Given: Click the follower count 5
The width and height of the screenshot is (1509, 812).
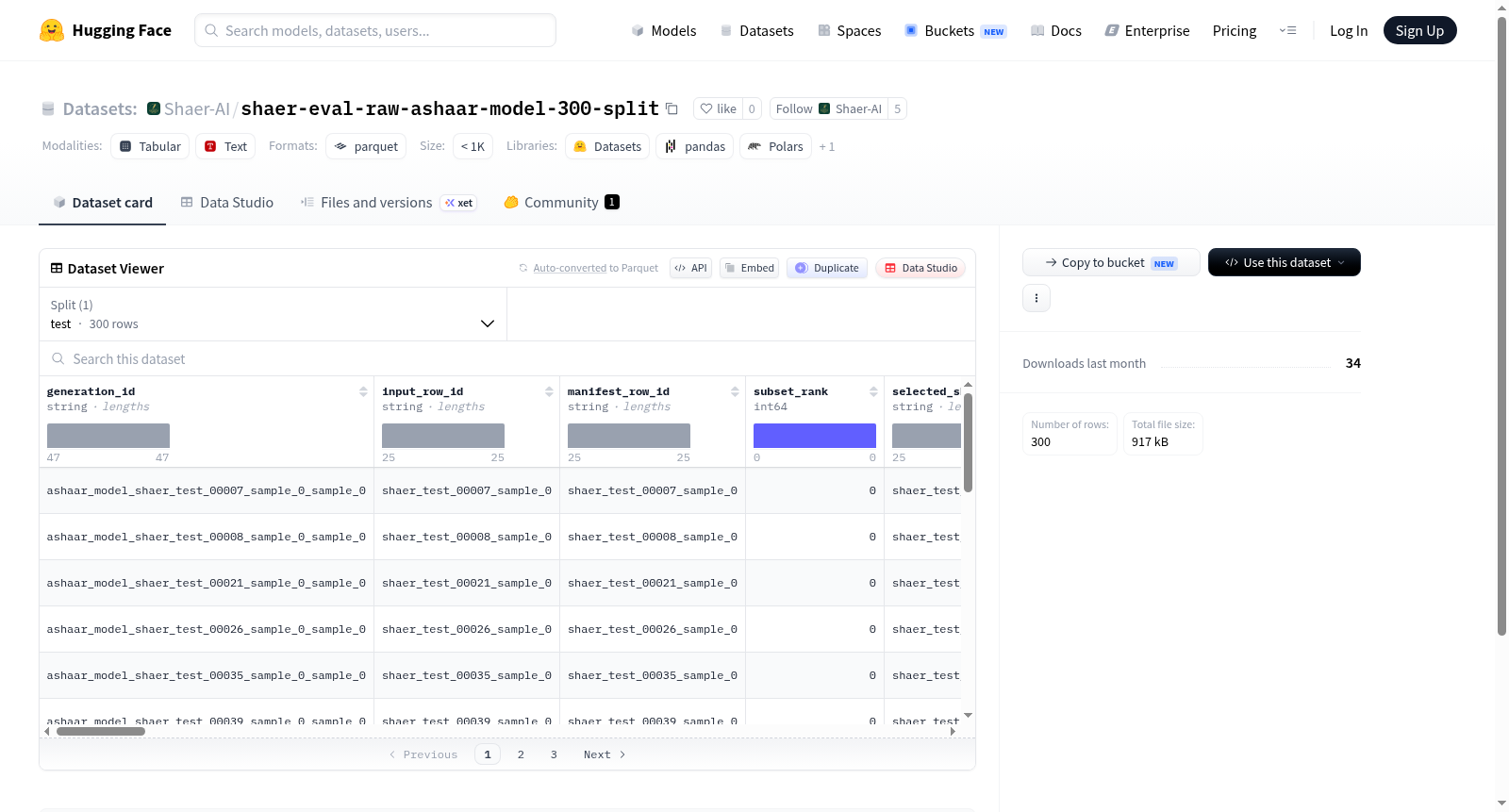Looking at the screenshot, I should click(897, 108).
